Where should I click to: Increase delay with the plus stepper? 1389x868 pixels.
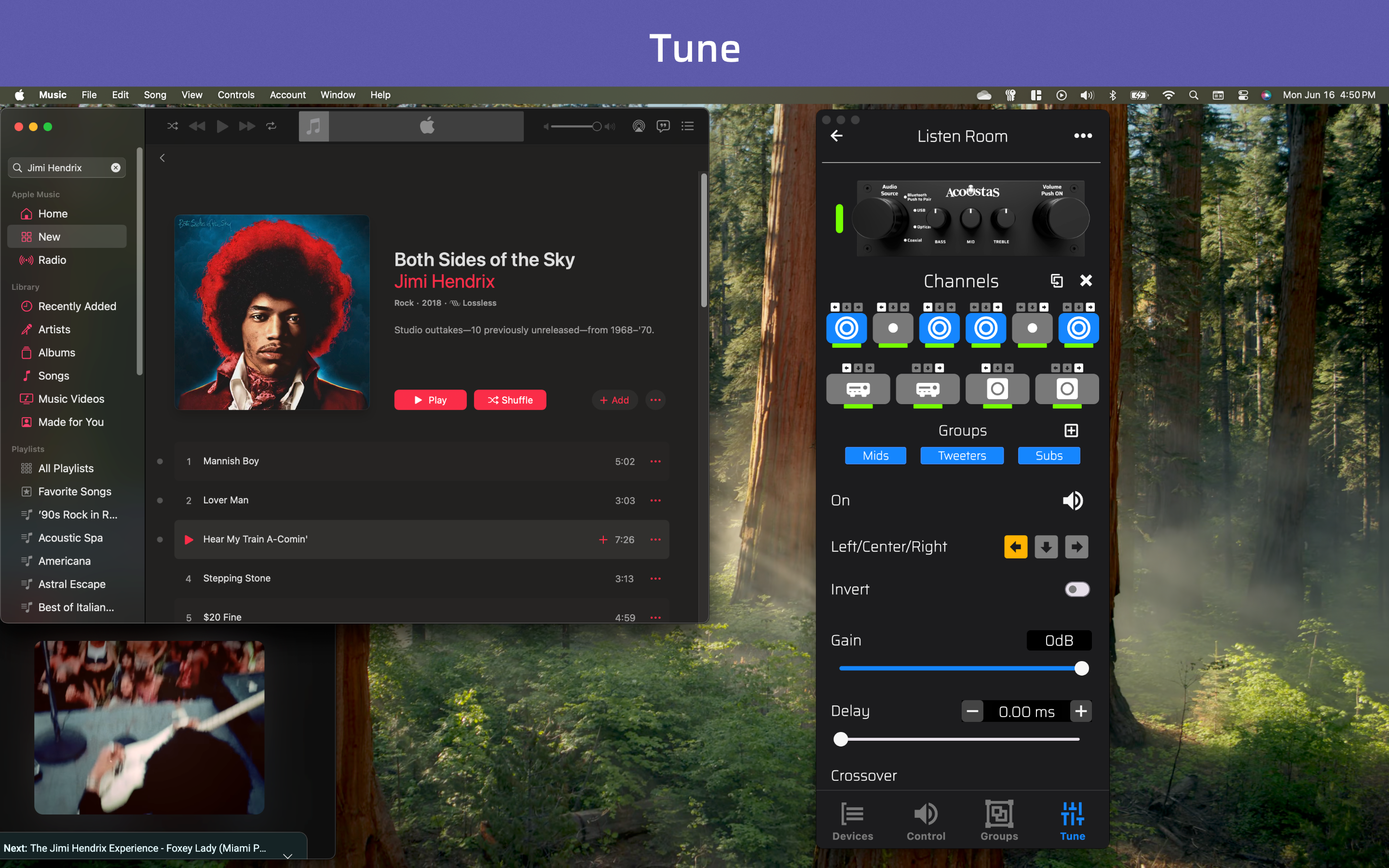pos(1081,711)
